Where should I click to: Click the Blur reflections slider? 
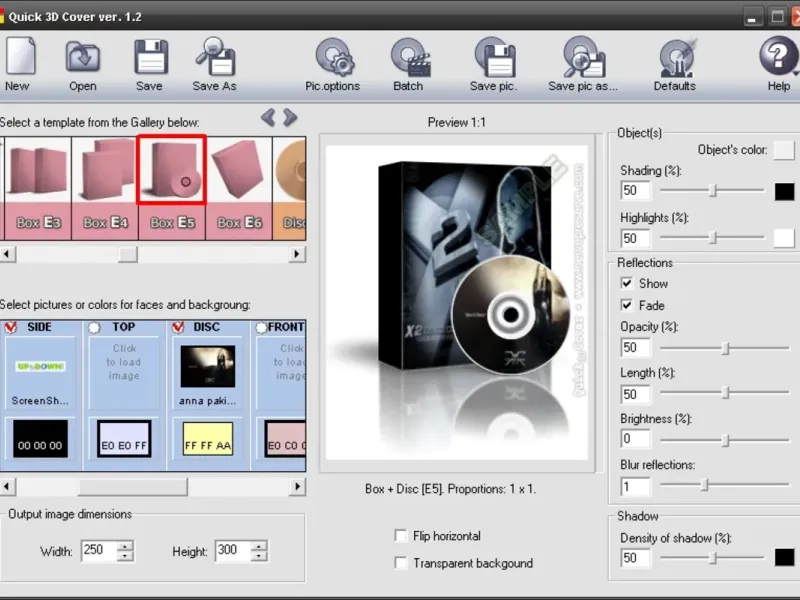click(724, 484)
